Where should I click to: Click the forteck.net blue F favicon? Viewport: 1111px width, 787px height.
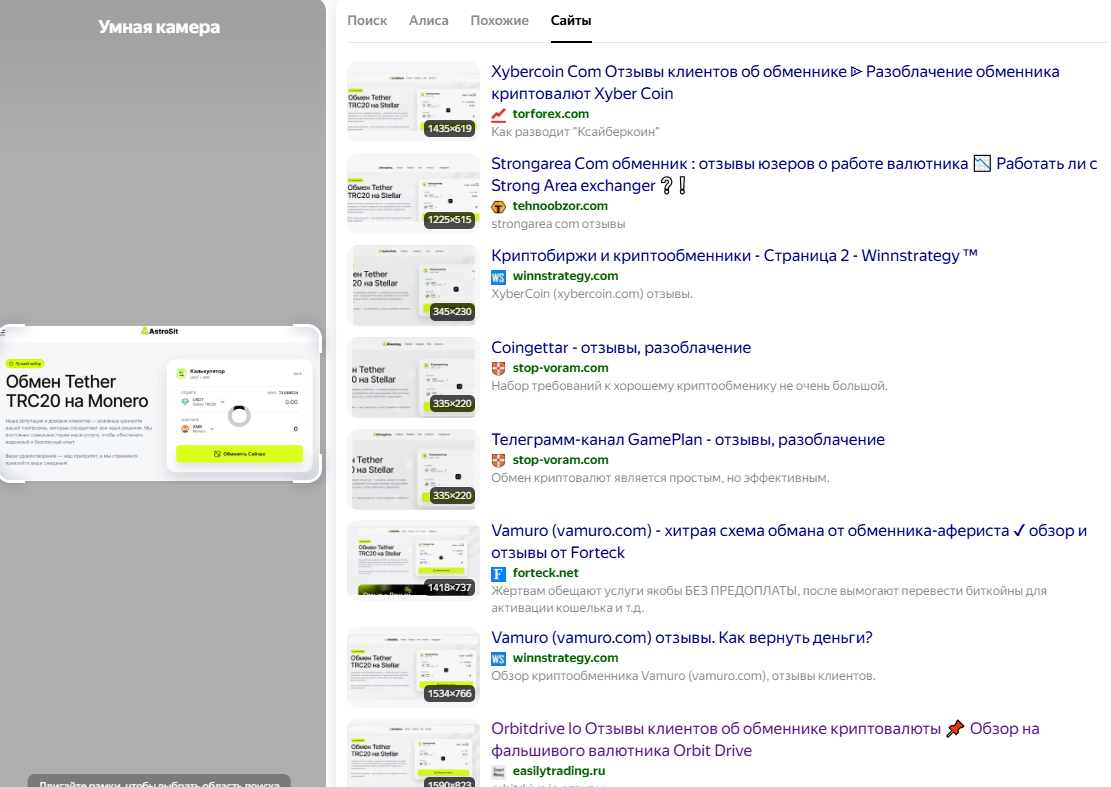pyautogui.click(x=499, y=573)
